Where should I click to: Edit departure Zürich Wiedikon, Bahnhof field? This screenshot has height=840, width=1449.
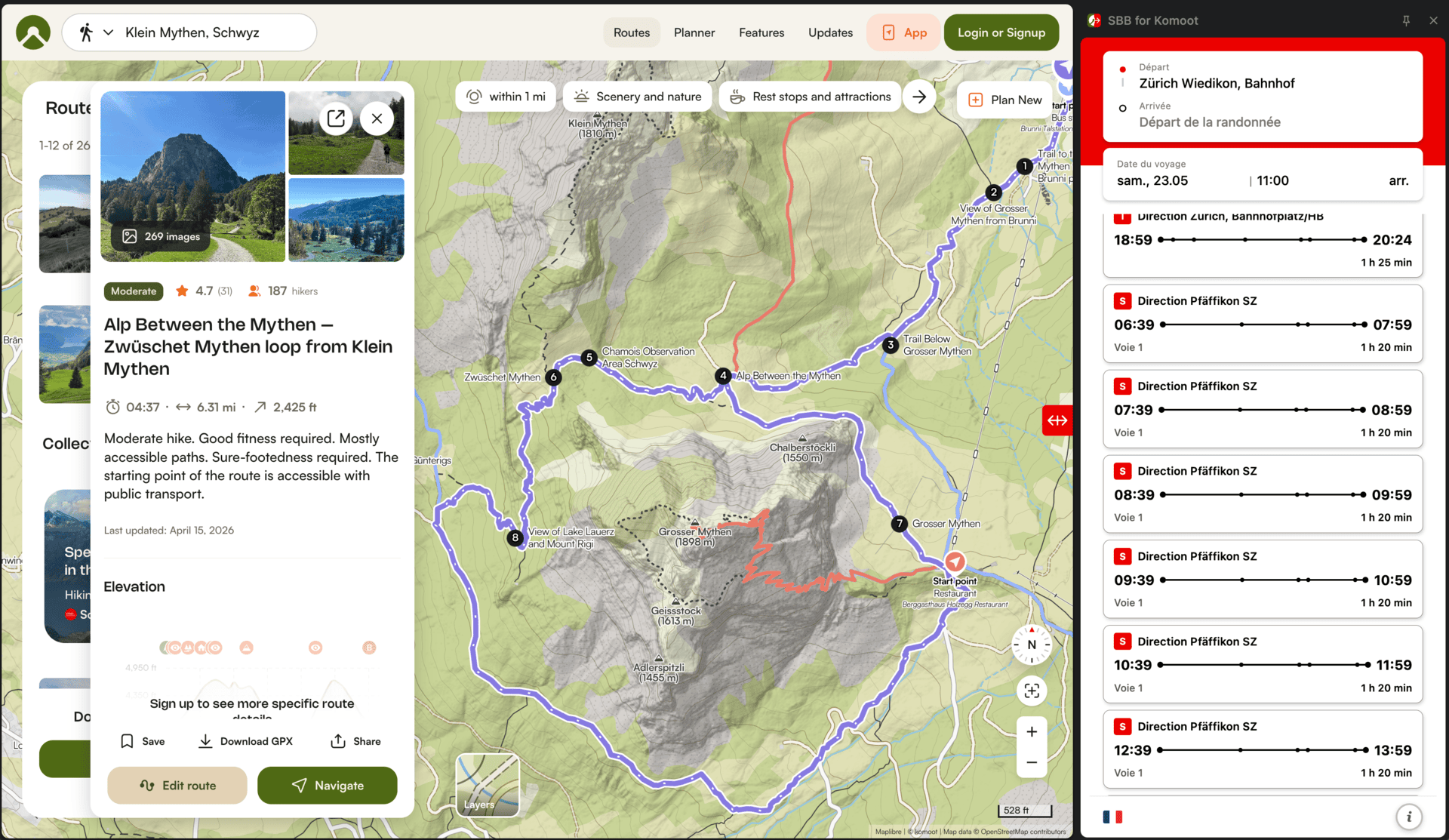1263,76
